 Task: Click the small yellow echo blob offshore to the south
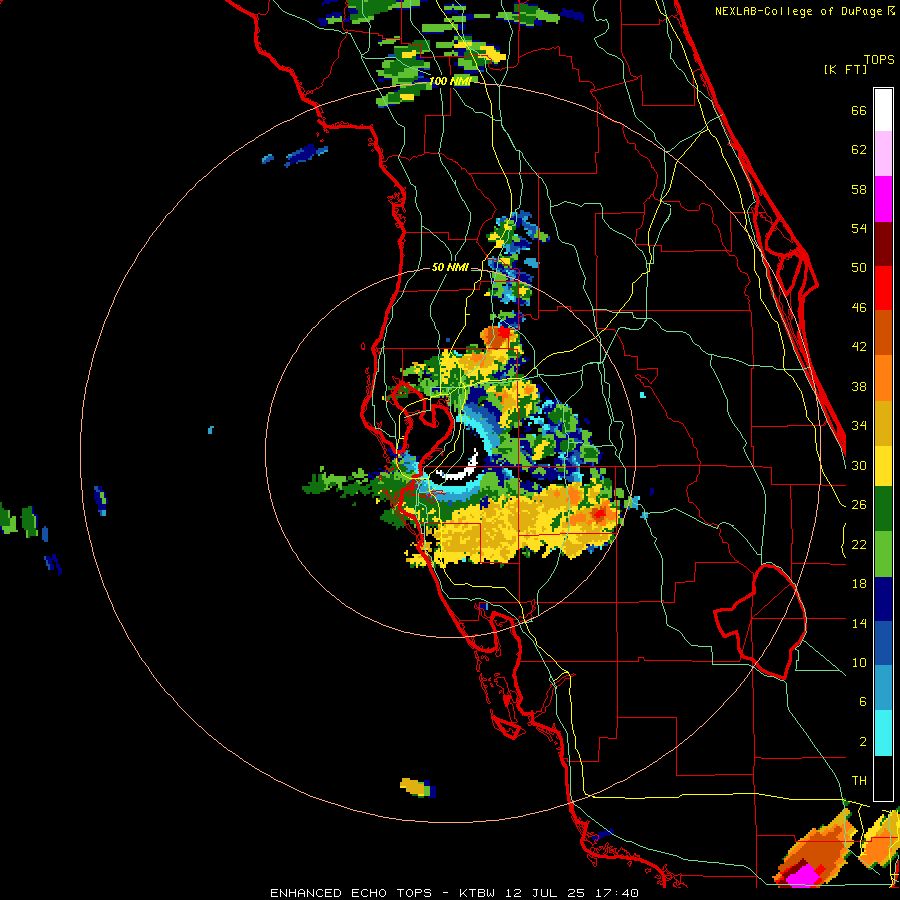[x=417, y=787]
